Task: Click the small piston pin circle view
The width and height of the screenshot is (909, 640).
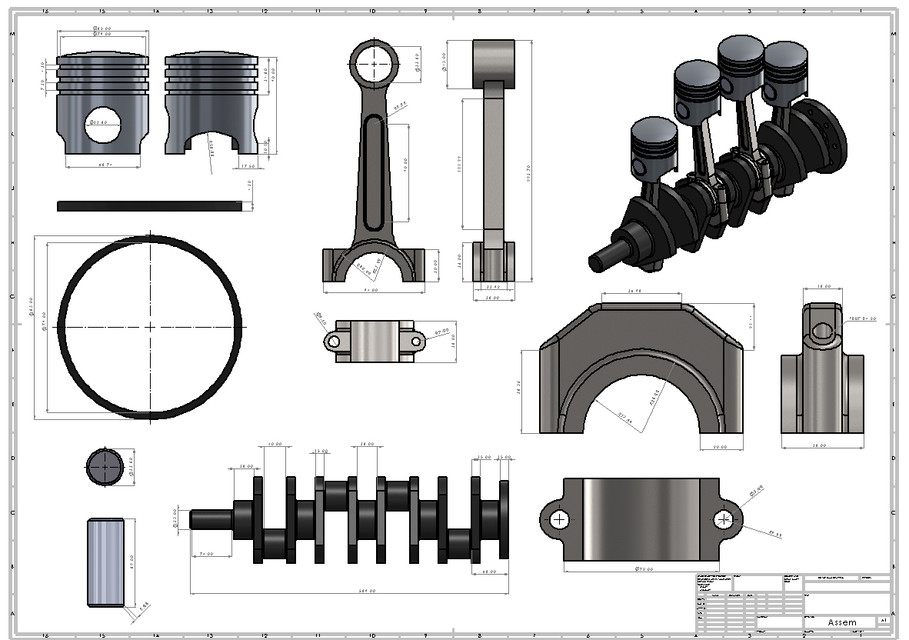Action: coord(103,465)
